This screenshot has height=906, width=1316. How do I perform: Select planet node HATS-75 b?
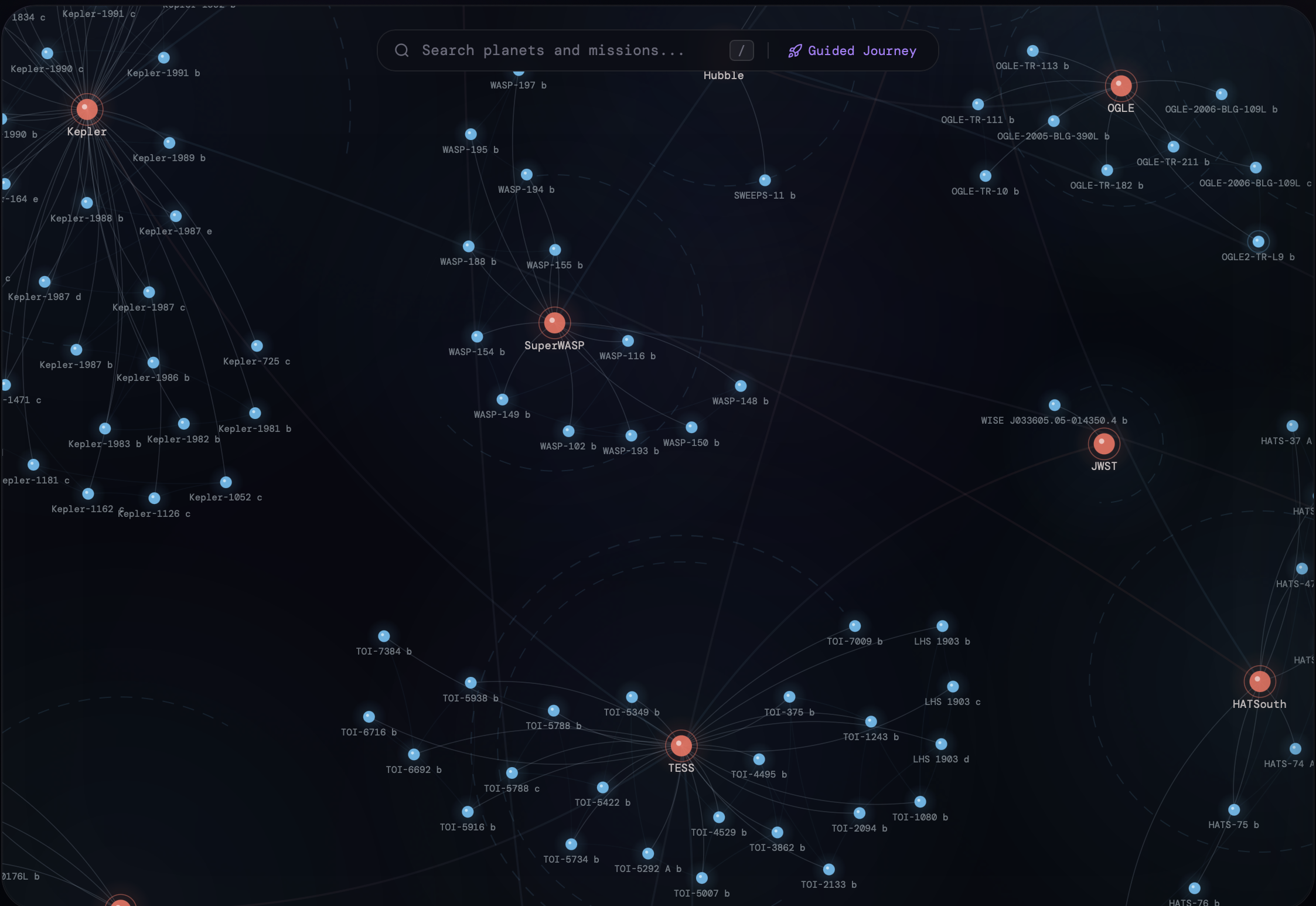point(1234,809)
